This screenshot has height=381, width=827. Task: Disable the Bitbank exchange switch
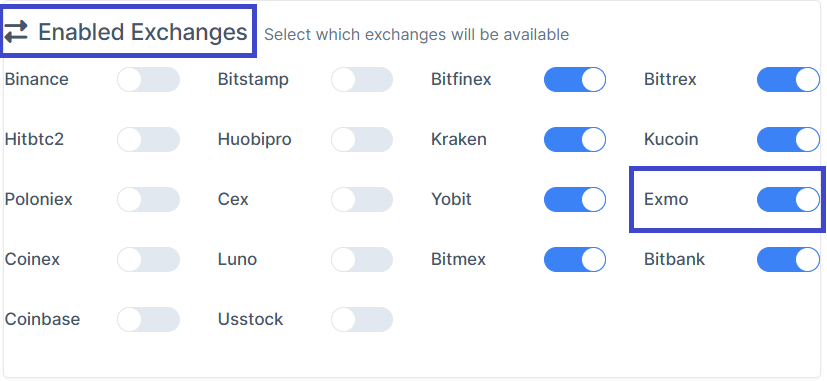[788, 260]
